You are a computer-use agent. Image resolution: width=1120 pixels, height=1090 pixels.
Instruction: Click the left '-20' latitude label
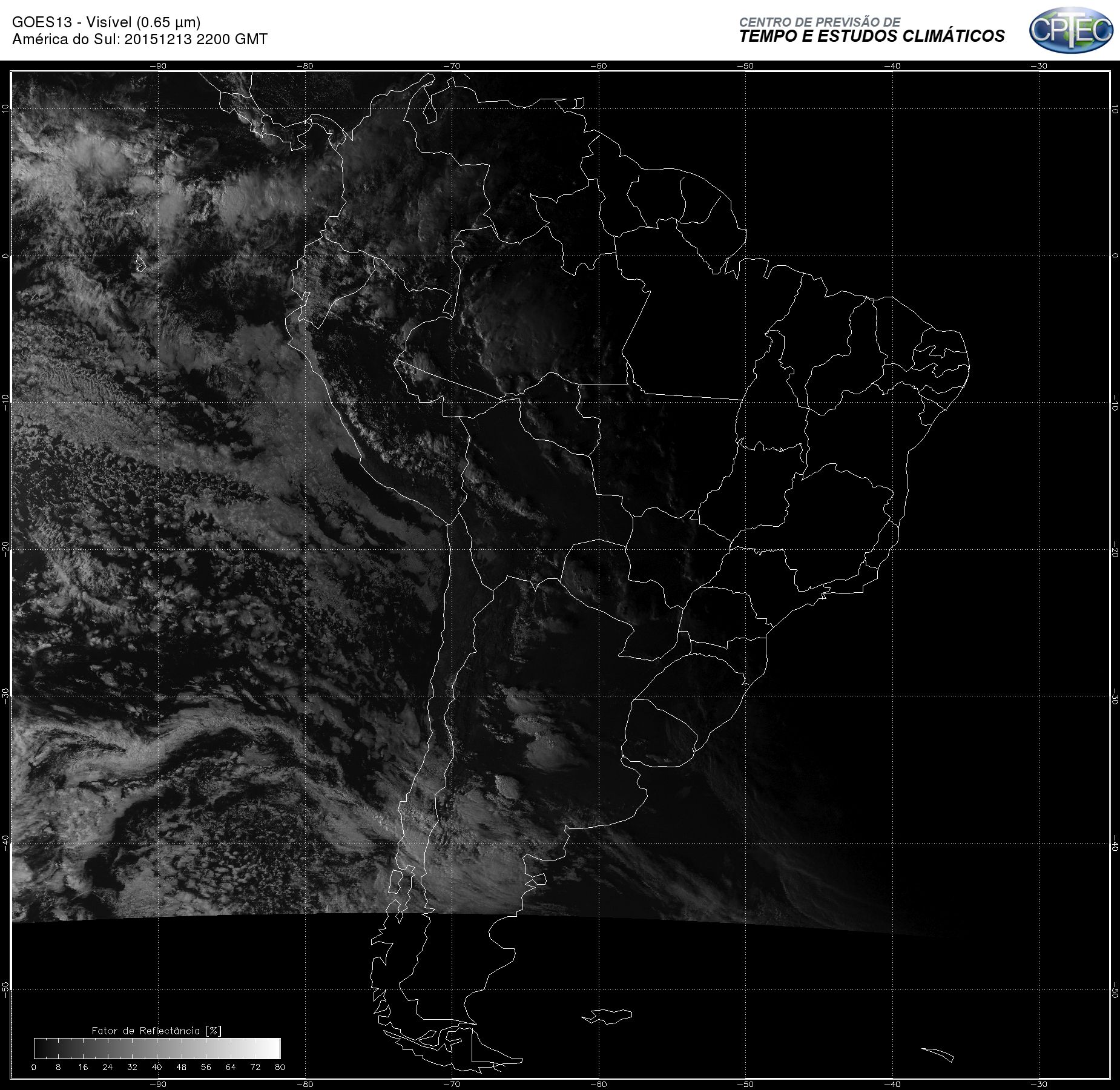pyautogui.click(x=5, y=548)
